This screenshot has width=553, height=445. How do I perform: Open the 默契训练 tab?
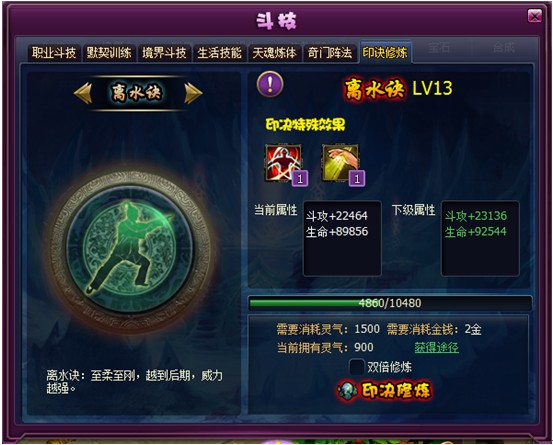tap(109, 53)
